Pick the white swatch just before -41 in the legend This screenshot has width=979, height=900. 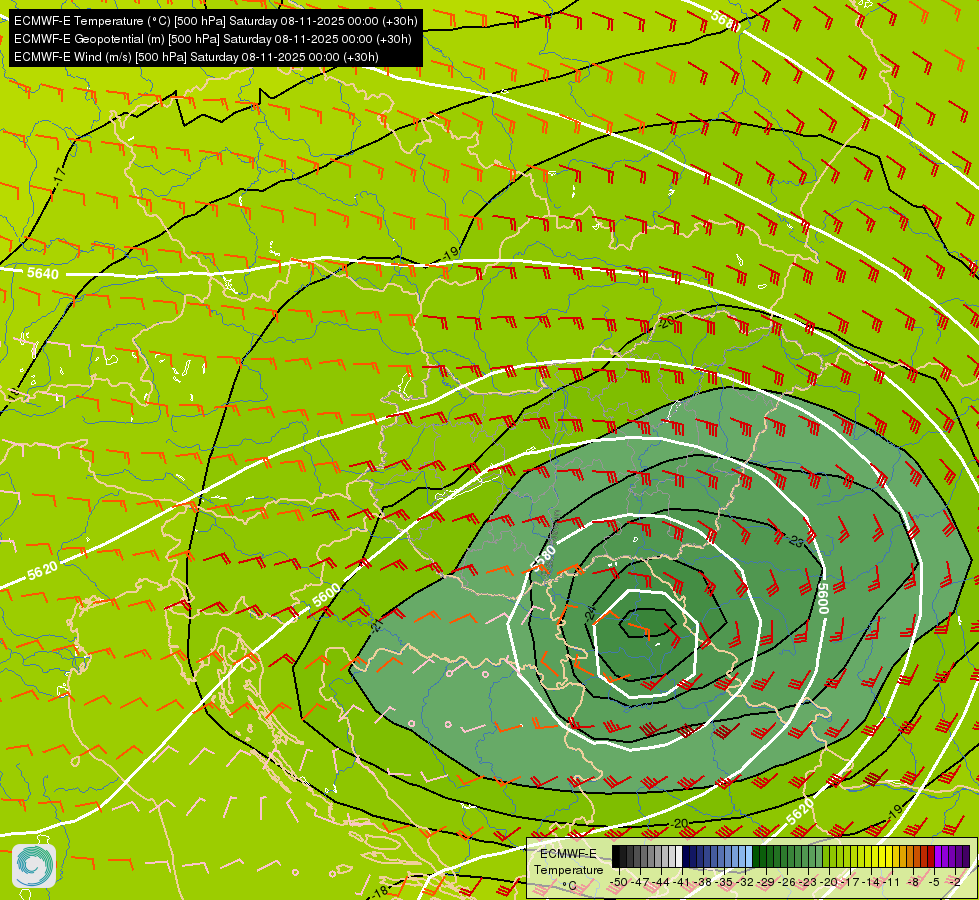pos(679,856)
